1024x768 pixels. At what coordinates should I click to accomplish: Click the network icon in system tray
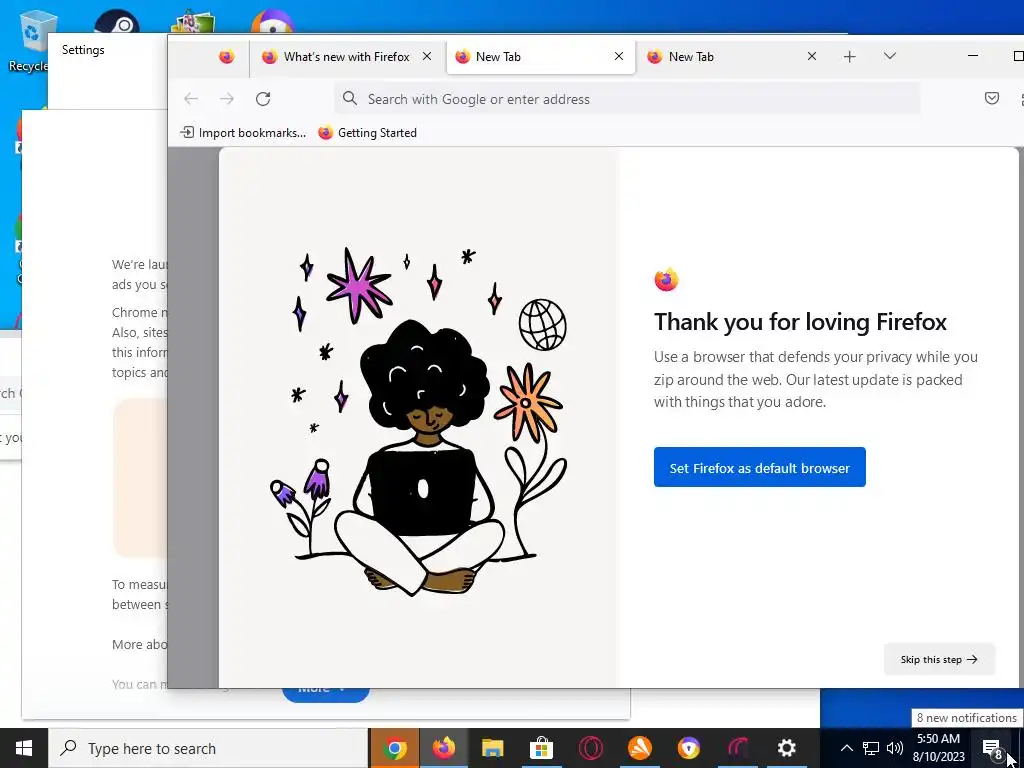click(x=871, y=748)
